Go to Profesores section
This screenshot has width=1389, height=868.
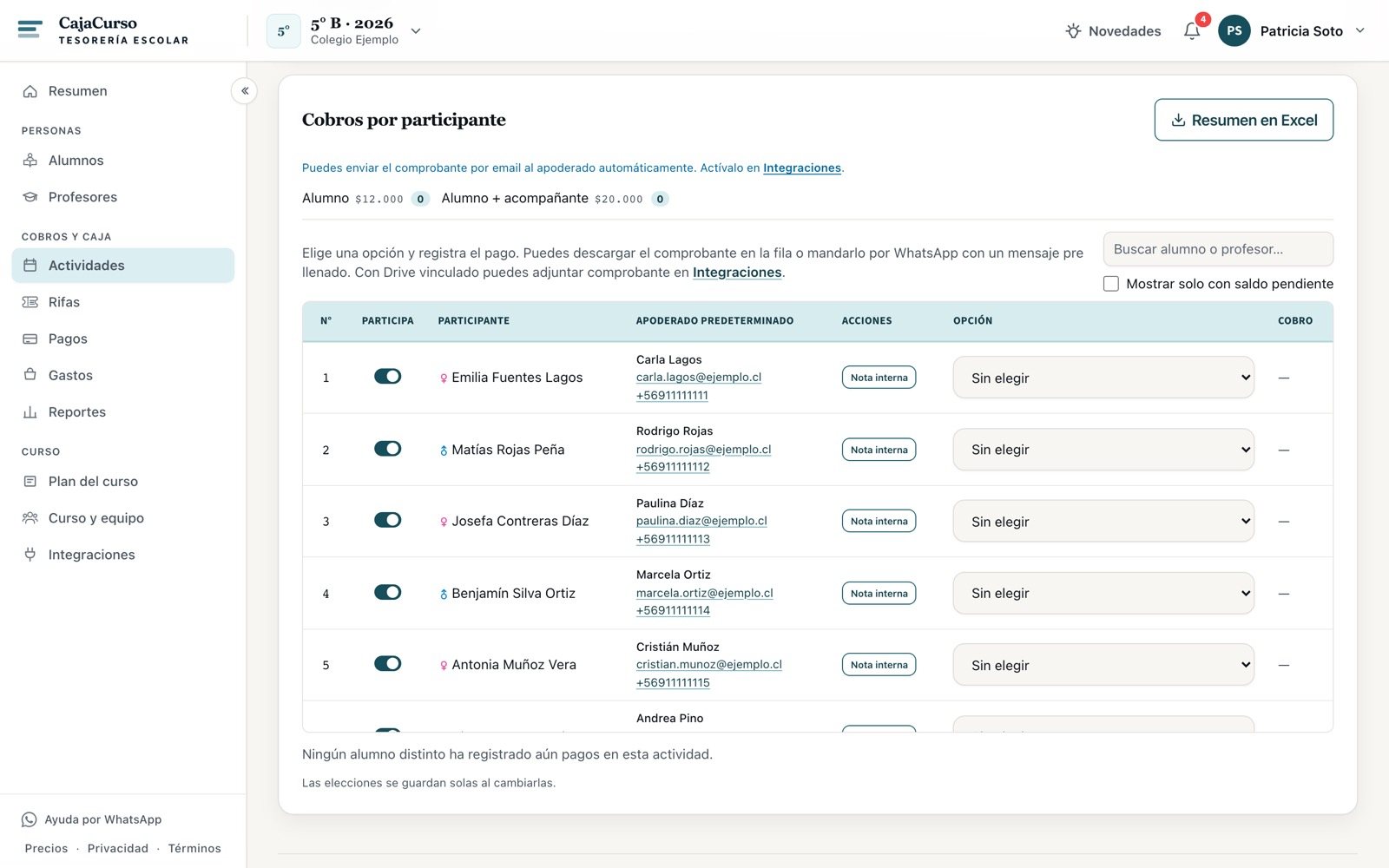[x=123, y=197]
